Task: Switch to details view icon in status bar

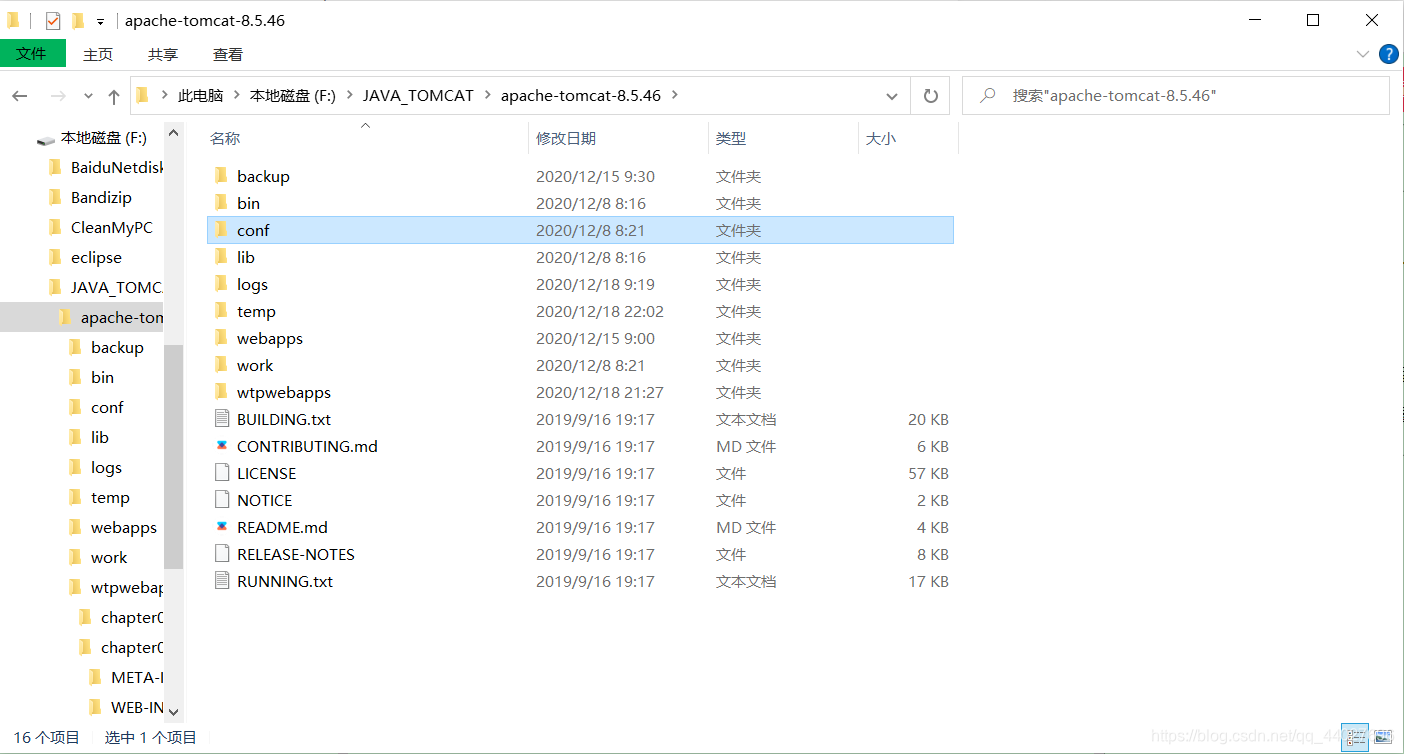Action: tap(1355, 737)
